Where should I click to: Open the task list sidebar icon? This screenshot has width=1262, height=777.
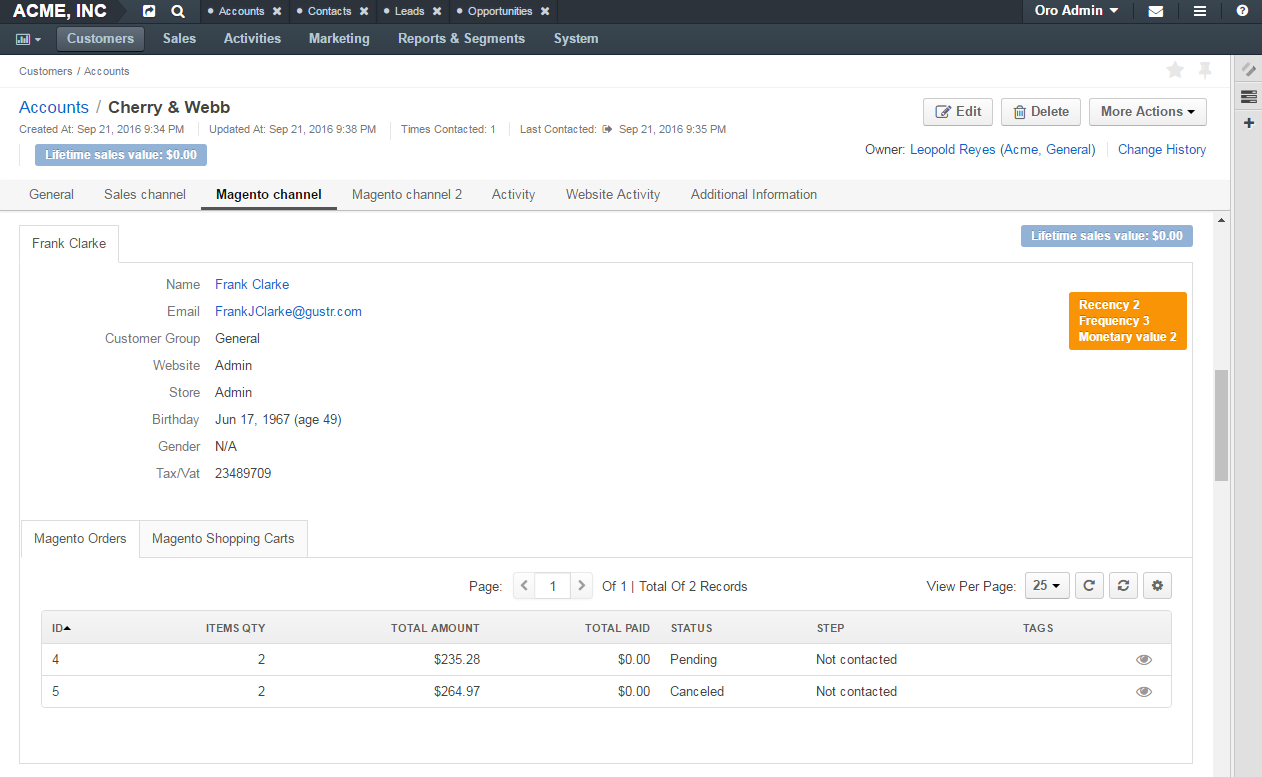coord(1249,96)
